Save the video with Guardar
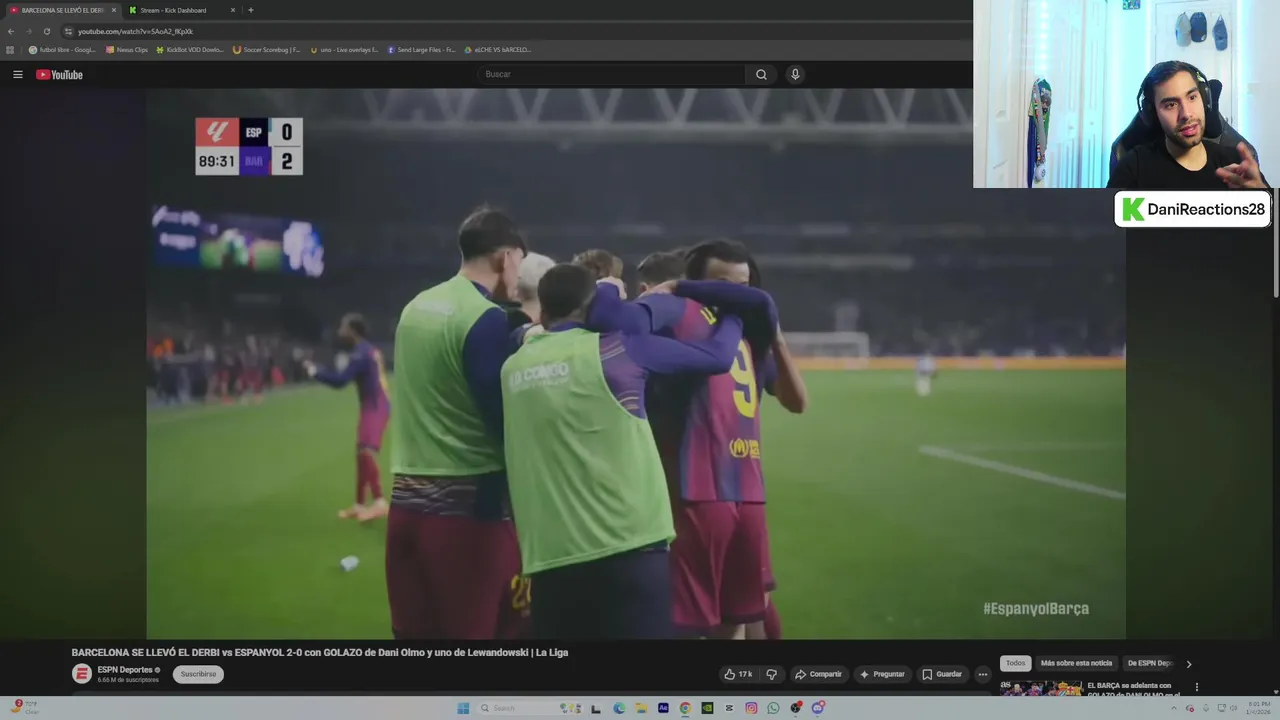Viewport: 1280px width, 720px height. [942, 674]
